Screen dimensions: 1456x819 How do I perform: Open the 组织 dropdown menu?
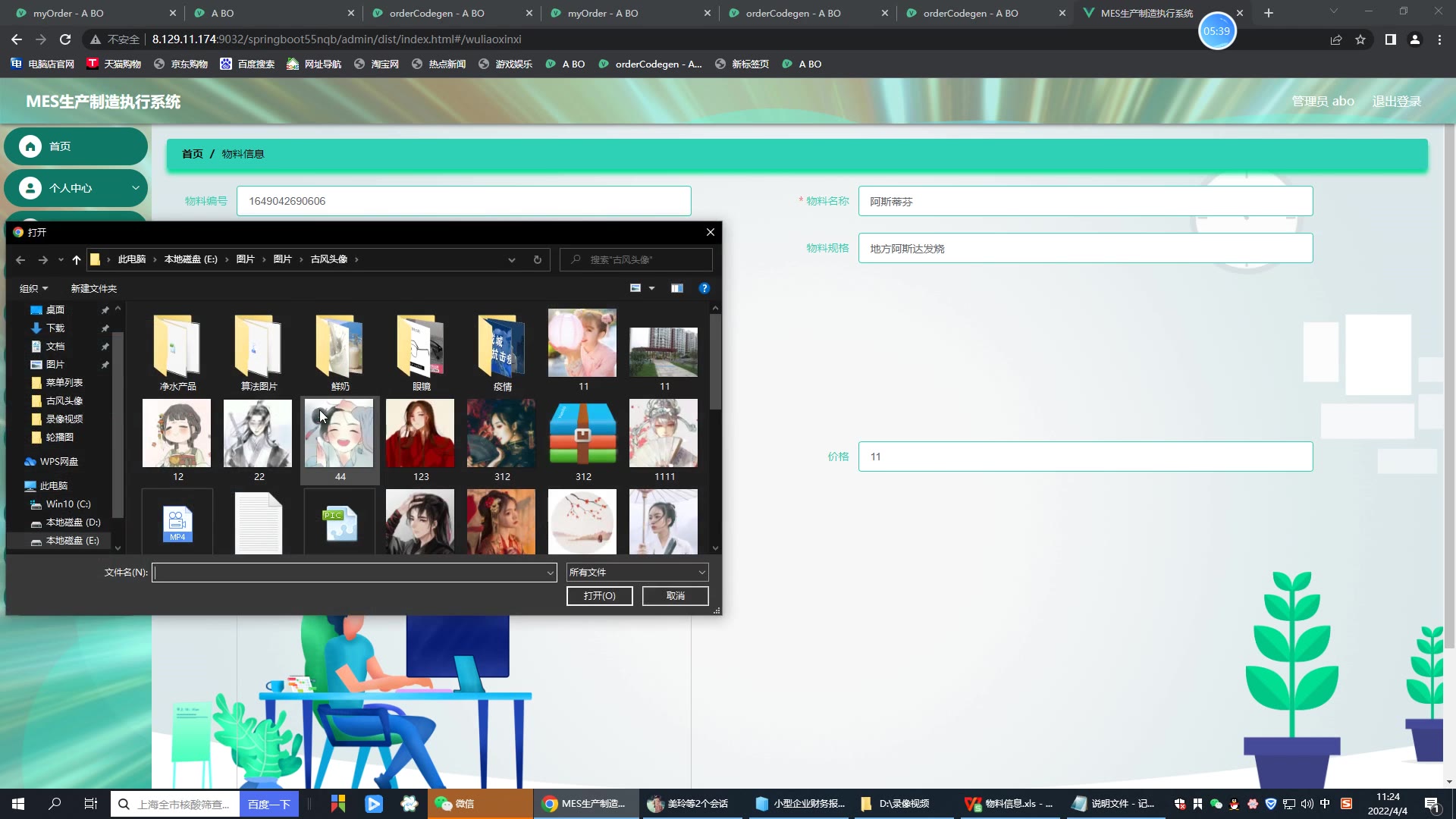[x=33, y=288]
